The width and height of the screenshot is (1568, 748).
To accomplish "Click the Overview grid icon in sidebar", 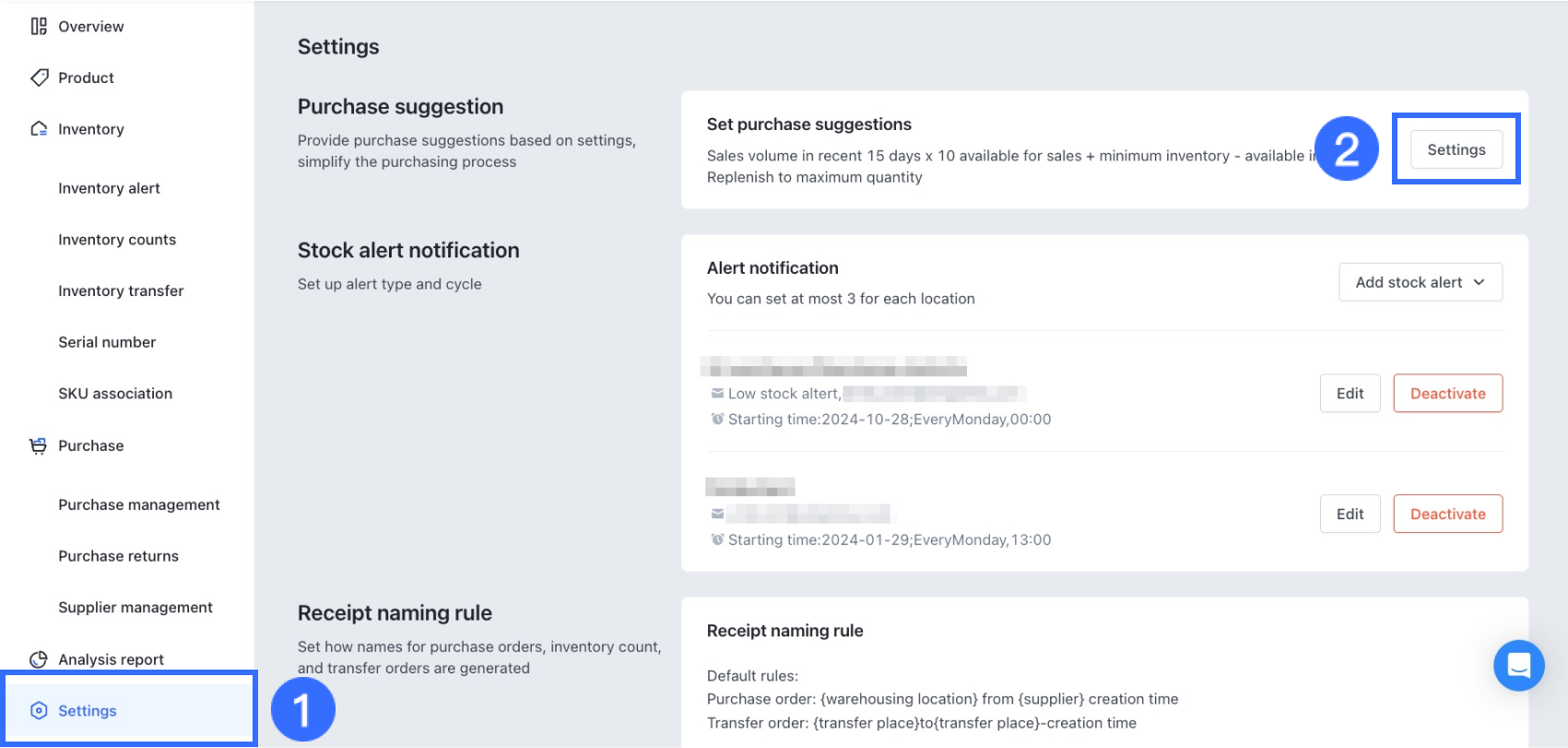I will (39, 27).
